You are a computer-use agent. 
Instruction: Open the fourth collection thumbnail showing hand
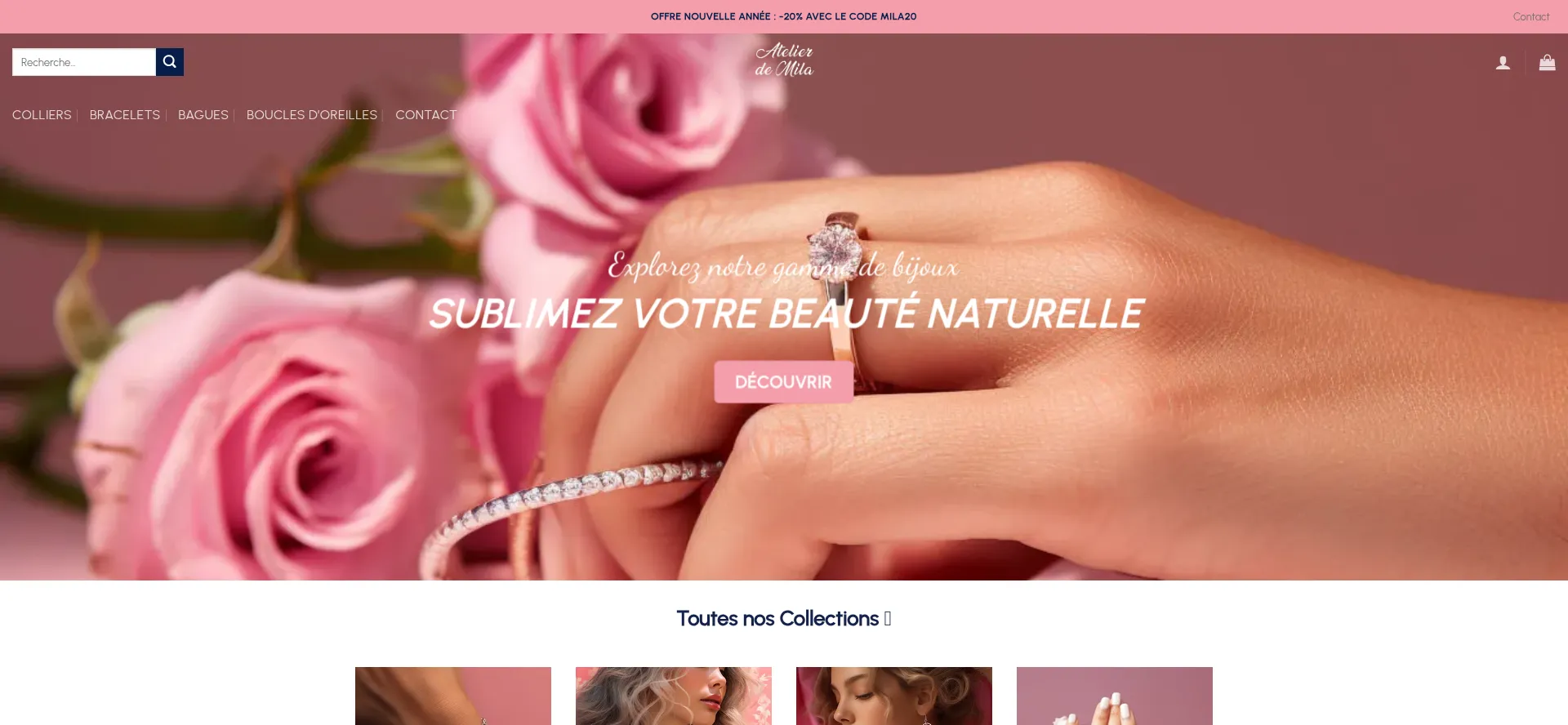click(x=1115, y=696)
